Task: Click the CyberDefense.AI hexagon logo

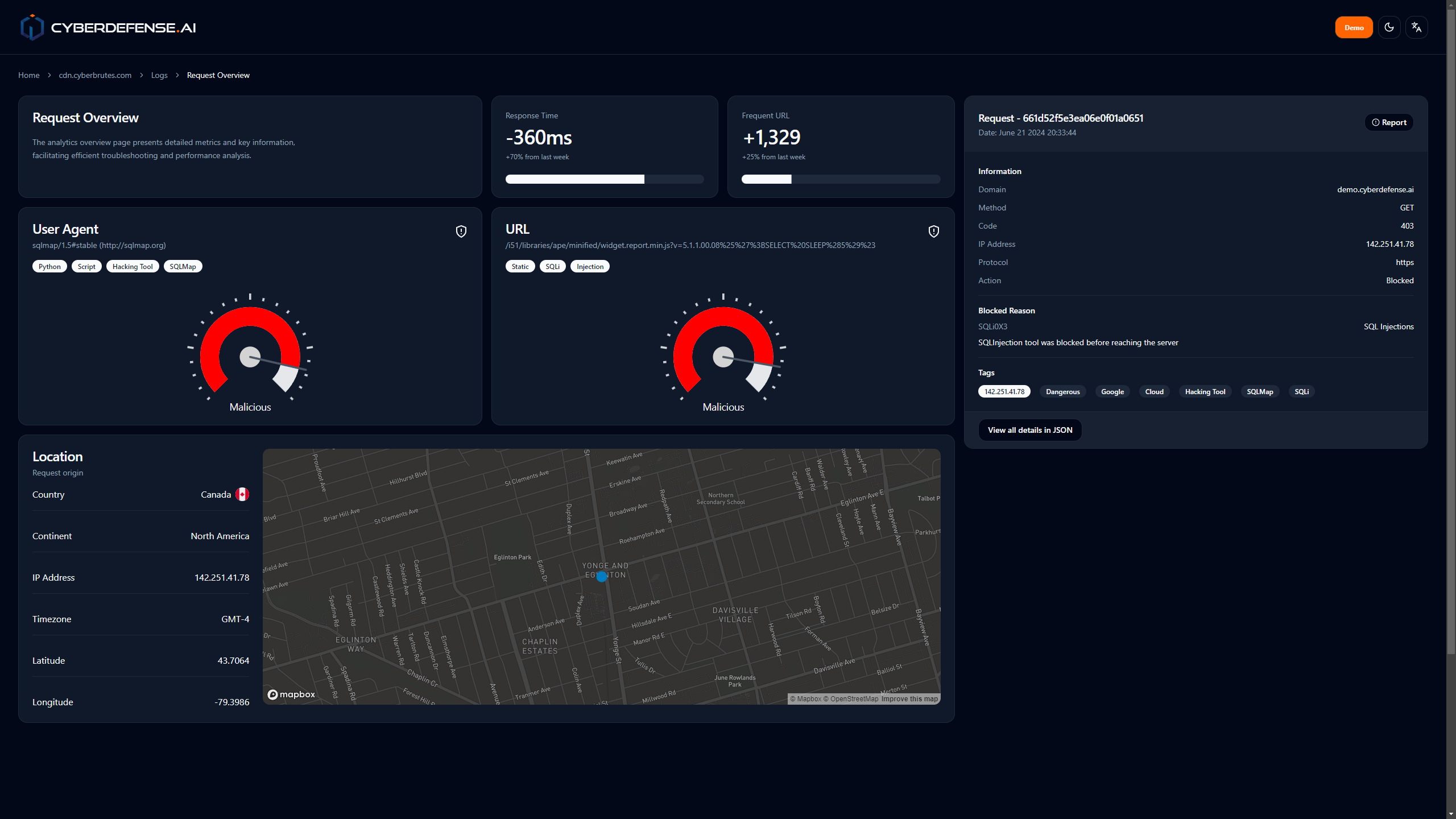Action: (x=32, y=27)
